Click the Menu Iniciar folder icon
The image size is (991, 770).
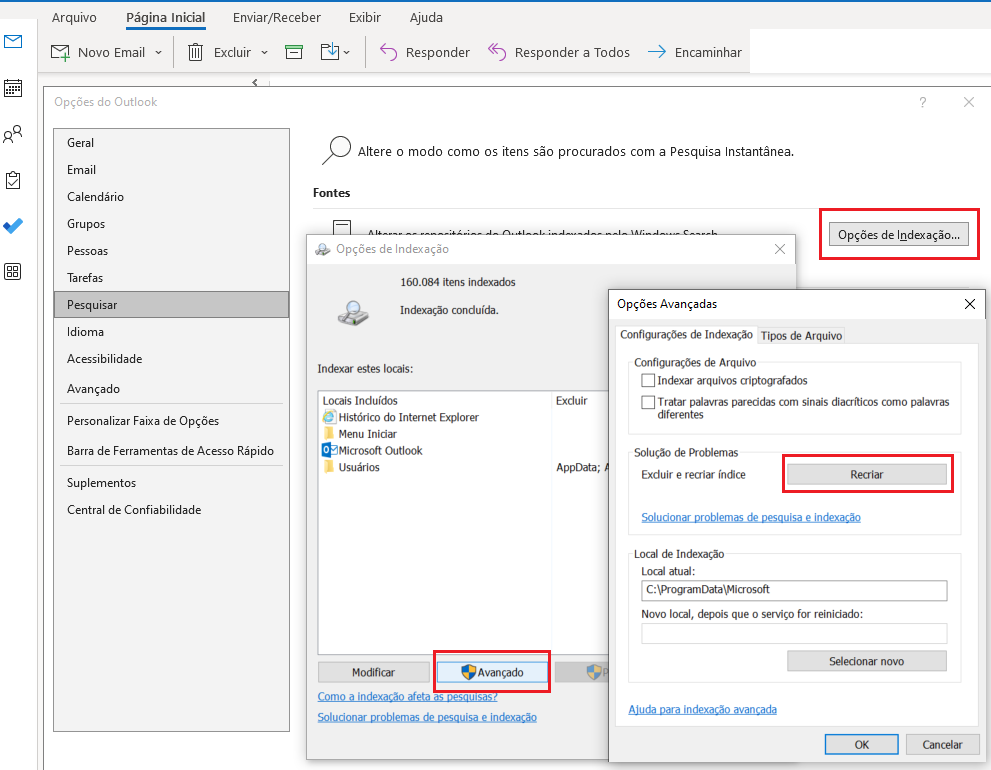(329, 434)
